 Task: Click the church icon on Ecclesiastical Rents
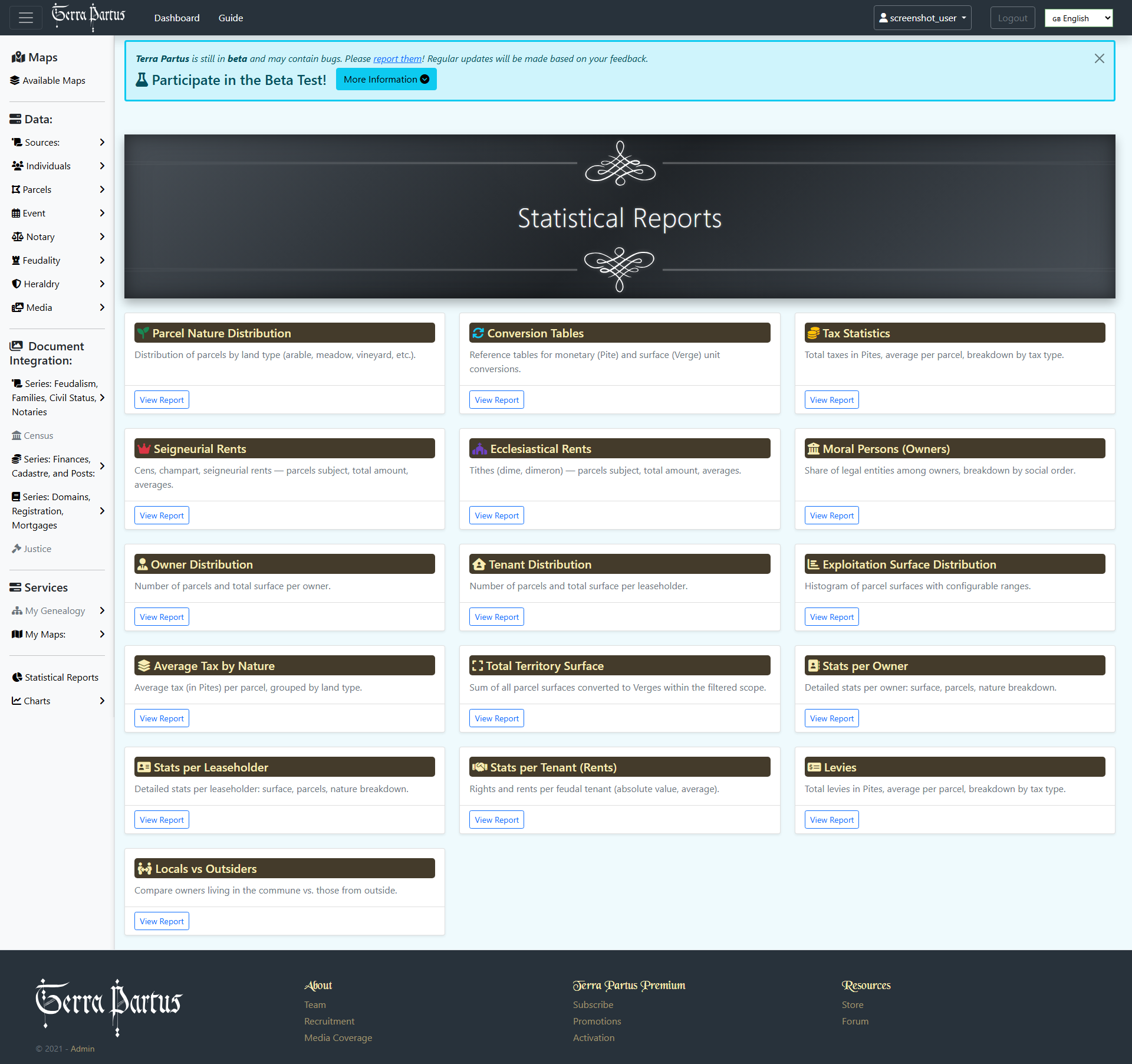click(x=479, y=449)
